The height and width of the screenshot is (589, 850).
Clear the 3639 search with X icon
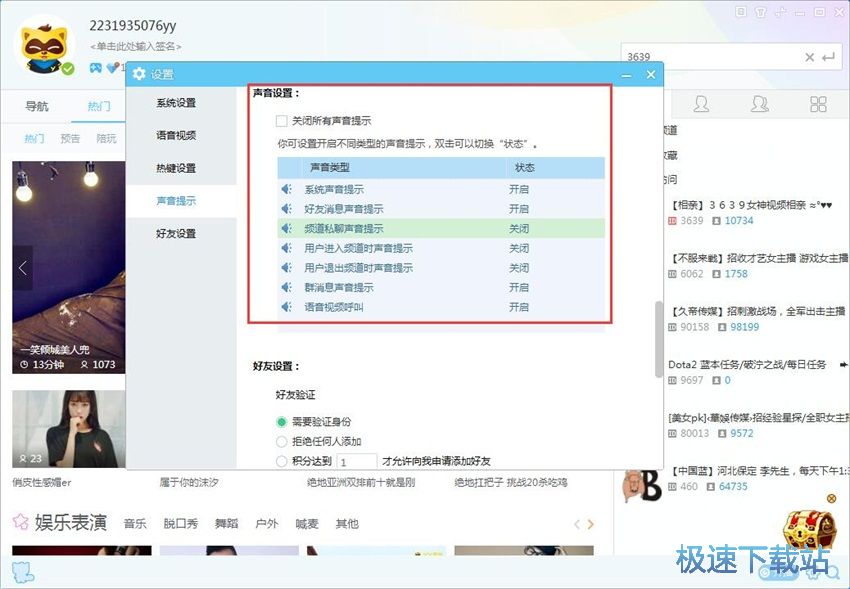pyautogui.click(x=809, y=57)
